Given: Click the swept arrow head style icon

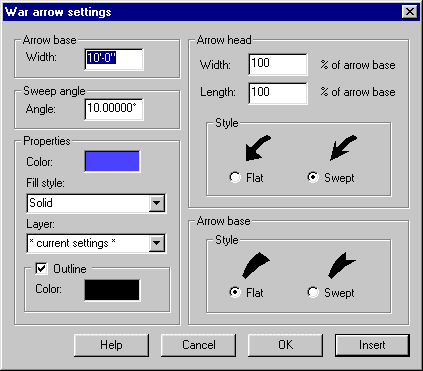Looking at the screenshot, I should (343, 148).
